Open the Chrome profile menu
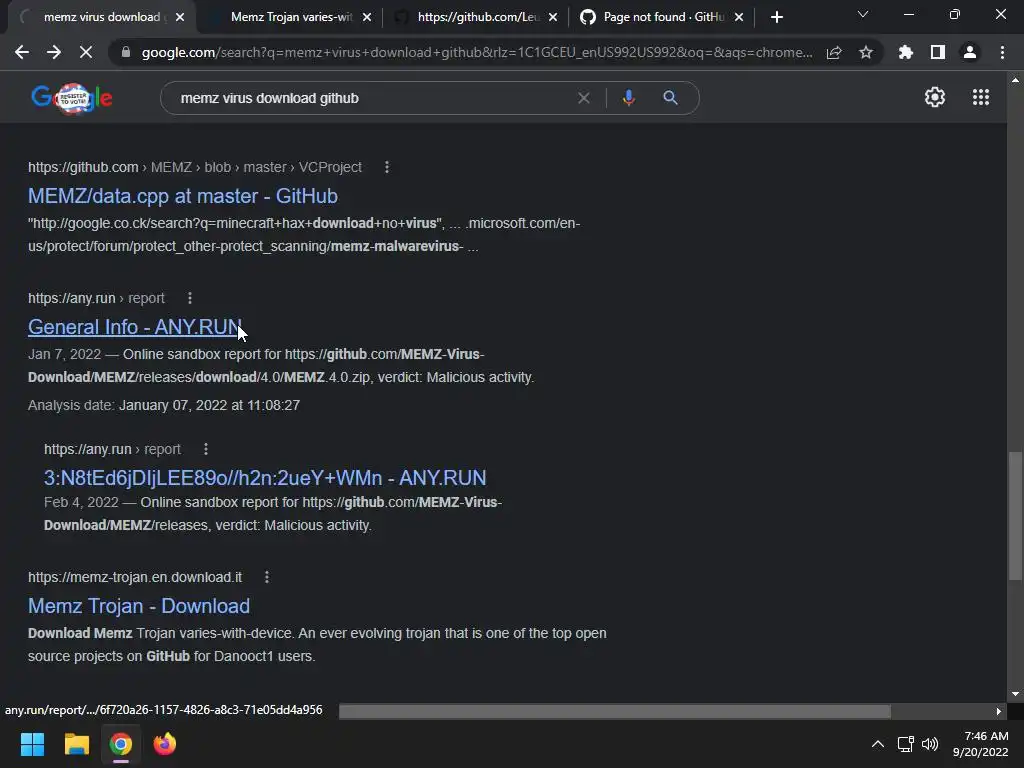The image size is (1024, 768). tap(970, 52)
